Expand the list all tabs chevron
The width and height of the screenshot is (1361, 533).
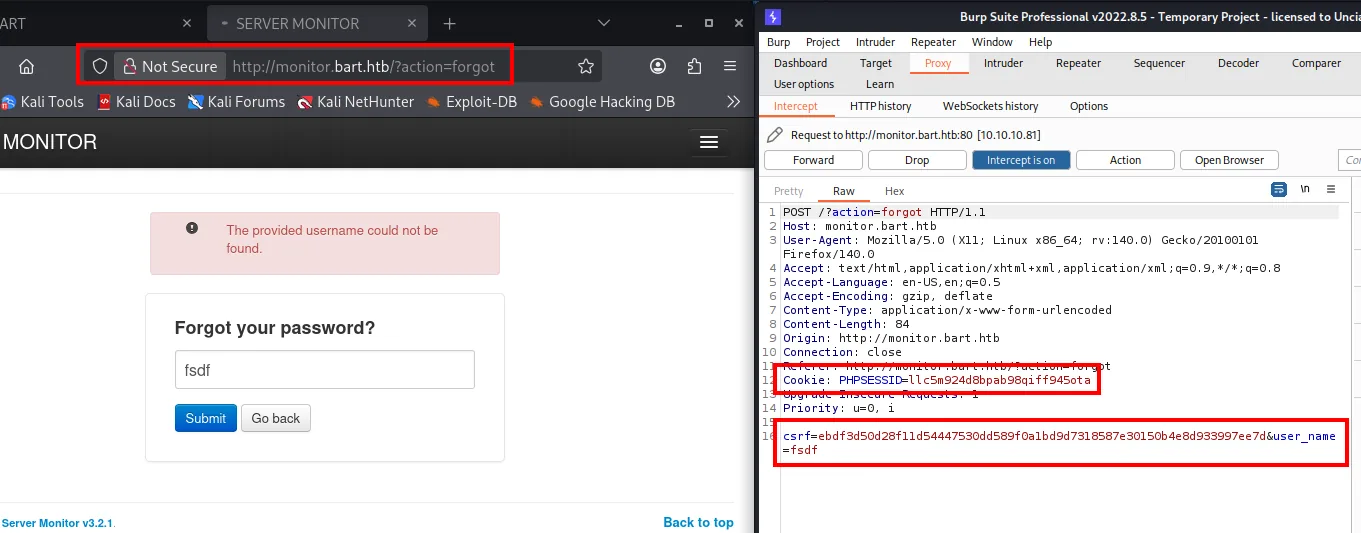(x=603, y=22)
